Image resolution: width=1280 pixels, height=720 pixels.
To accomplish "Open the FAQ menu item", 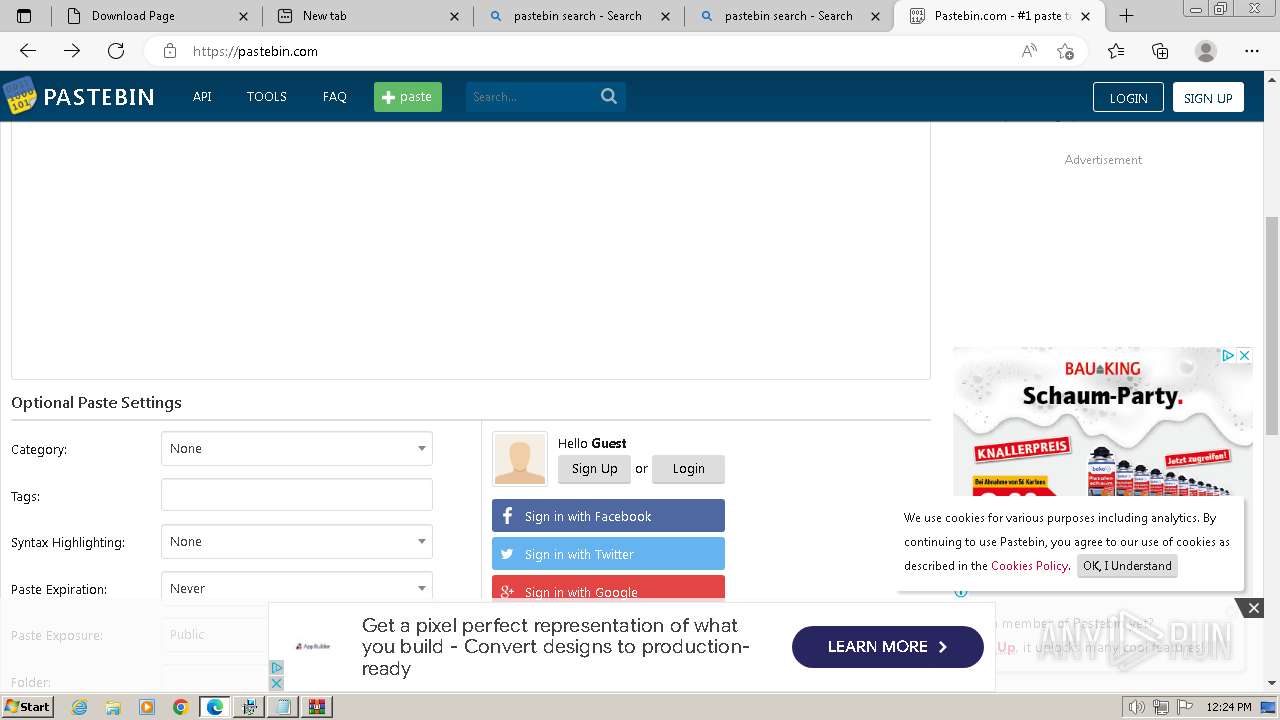I will click(335, 97).
